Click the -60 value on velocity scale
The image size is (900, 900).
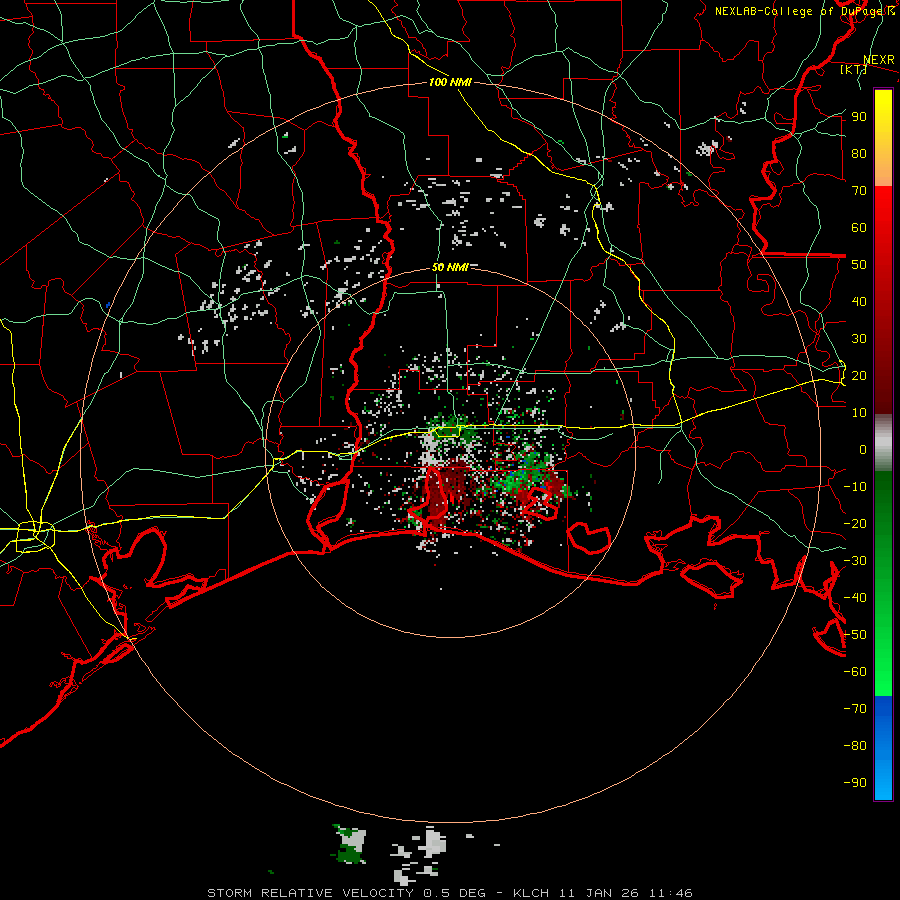coord(855,672)
